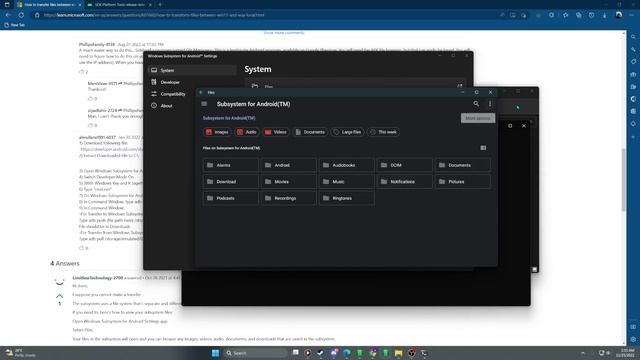The image size is (640, 360).
Task: Filter by Documents category chip
Action: pos(310,132)
